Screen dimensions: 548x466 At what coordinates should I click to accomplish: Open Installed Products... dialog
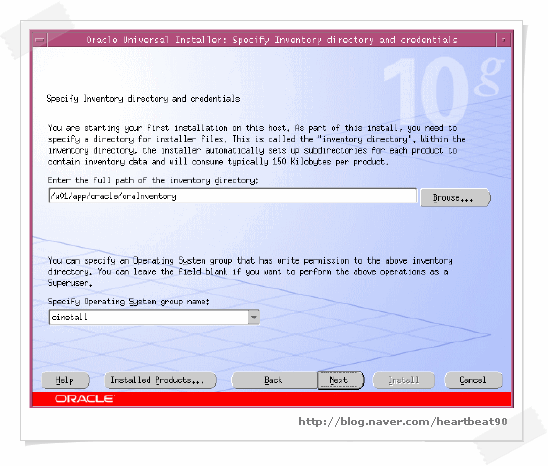point(160,380)
